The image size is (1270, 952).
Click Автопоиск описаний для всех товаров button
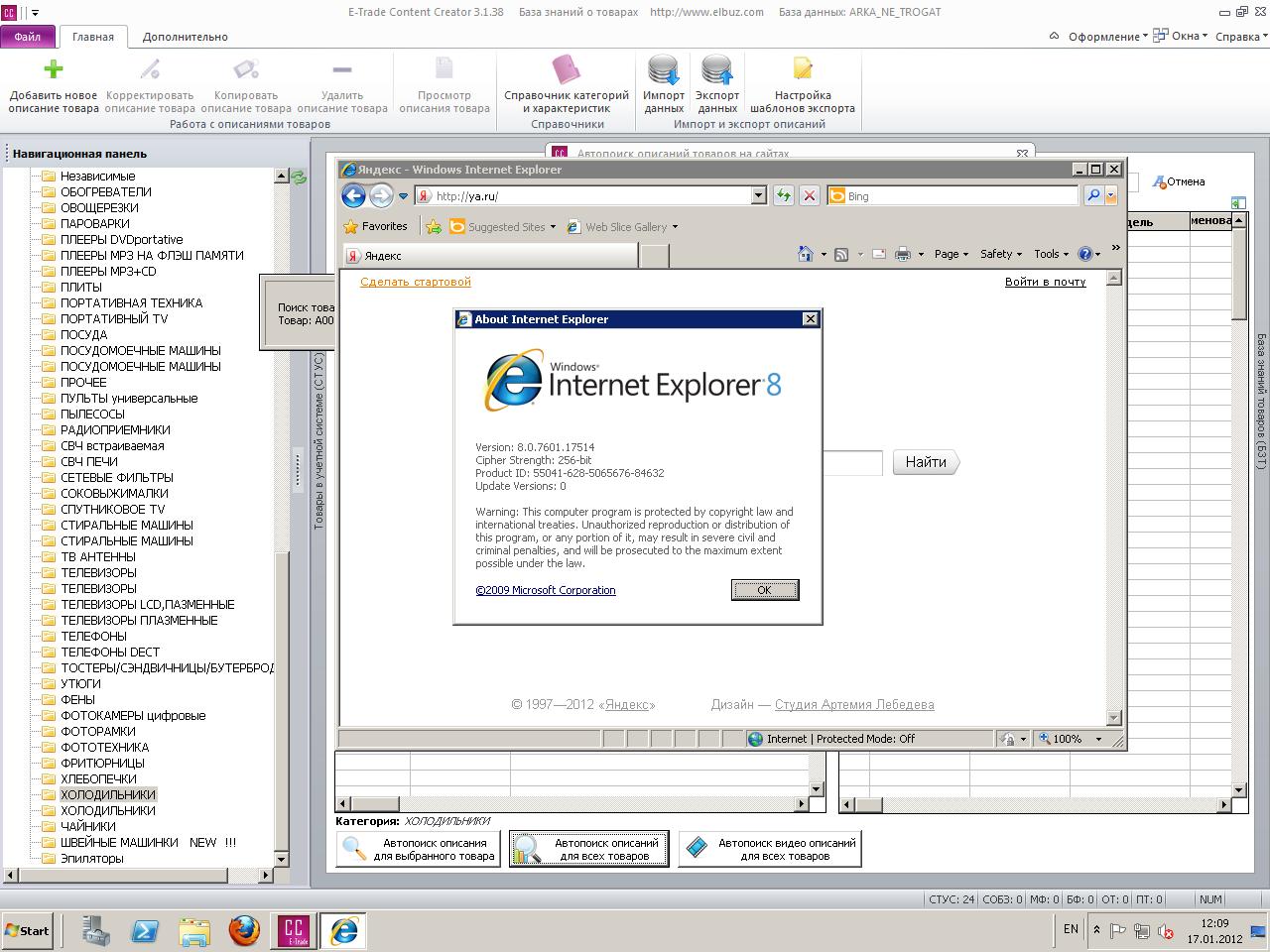click(589, 849)
